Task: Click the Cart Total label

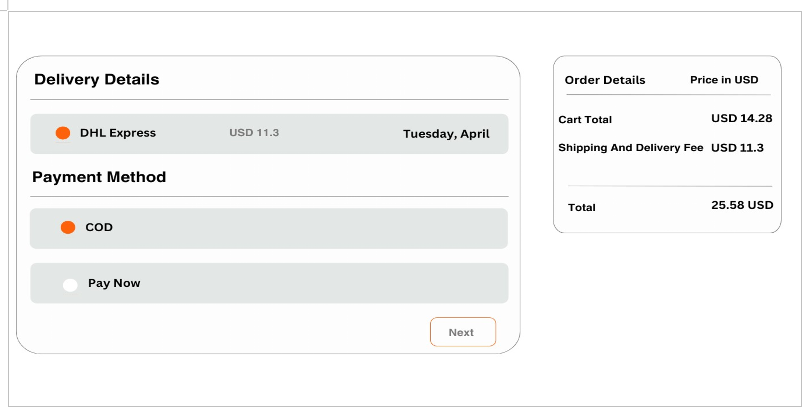Action: pyautogui.click(x=585, y=120)
